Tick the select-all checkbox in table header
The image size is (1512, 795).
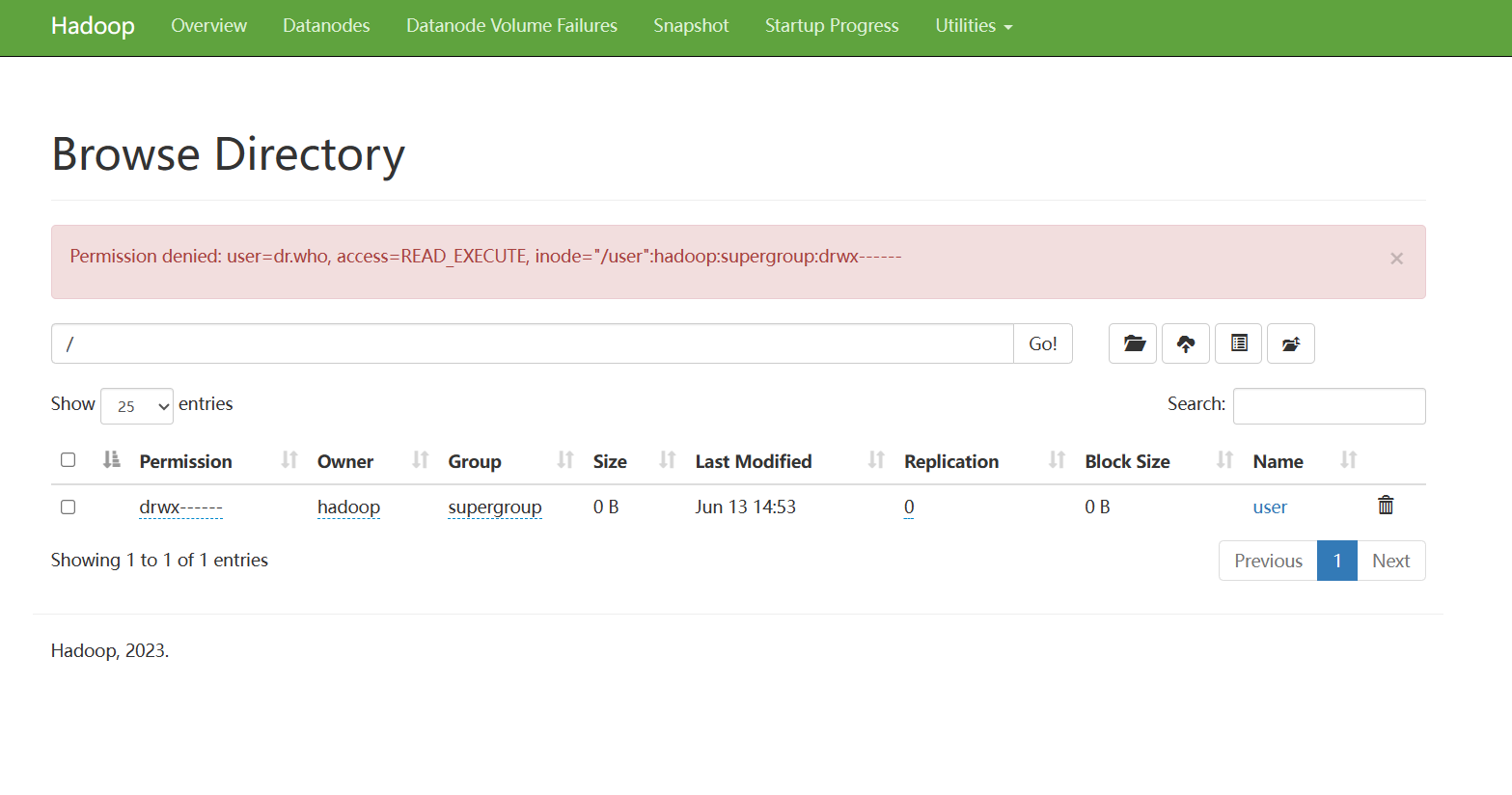click(x=68, y=460)
